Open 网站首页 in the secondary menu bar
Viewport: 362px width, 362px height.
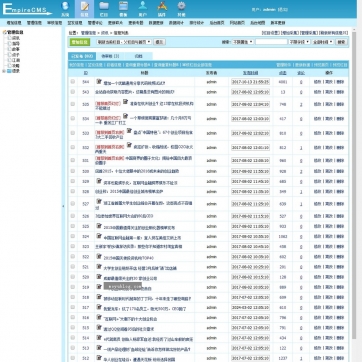[237, 23]
